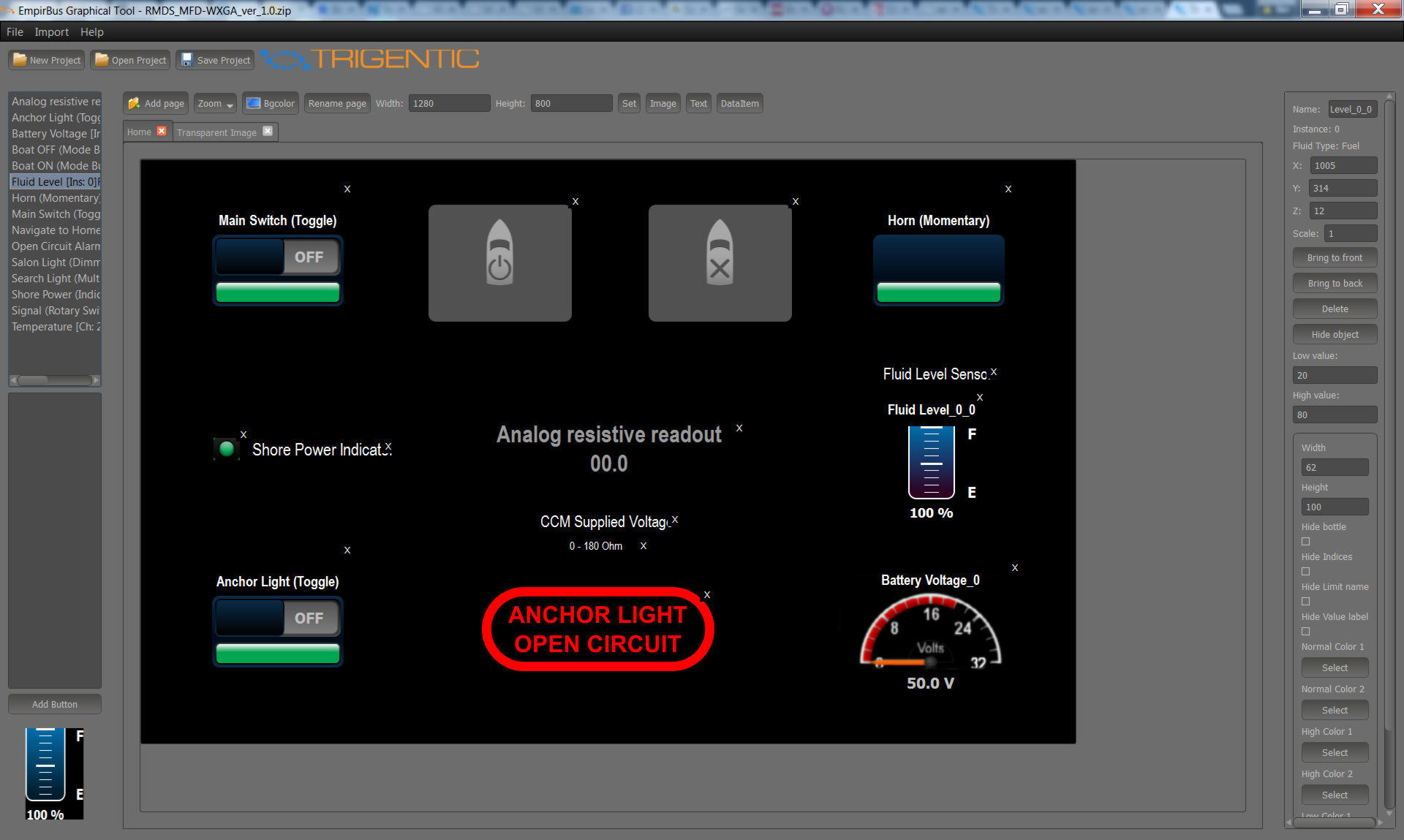Screen dimensions: 1404x840
Task: Click Bring to front
Action: tap(1335, 257)
